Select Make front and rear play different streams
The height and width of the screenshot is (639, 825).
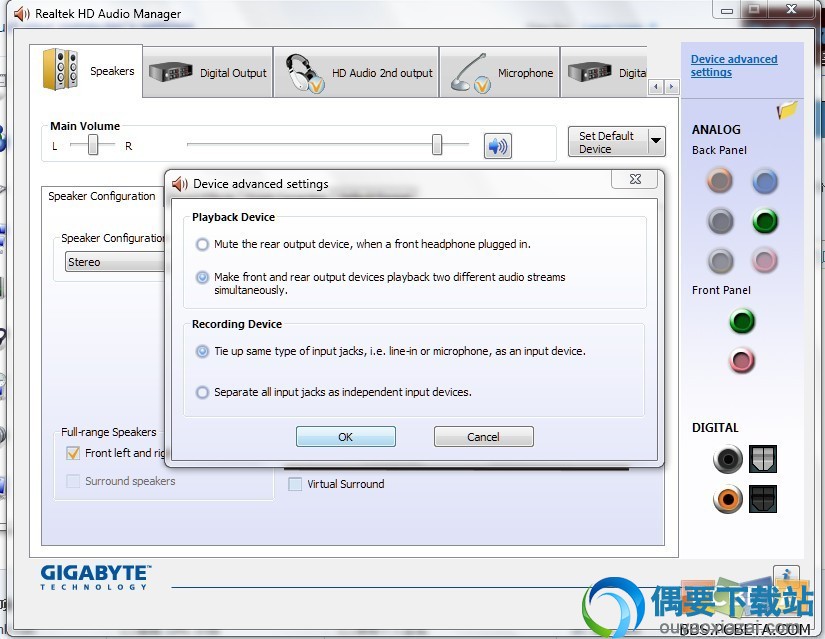[x=202, y=277]
